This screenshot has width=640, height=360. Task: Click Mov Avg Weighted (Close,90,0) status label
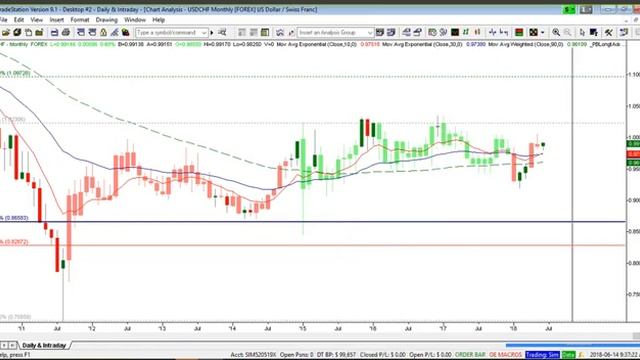(x=526, y=44)
